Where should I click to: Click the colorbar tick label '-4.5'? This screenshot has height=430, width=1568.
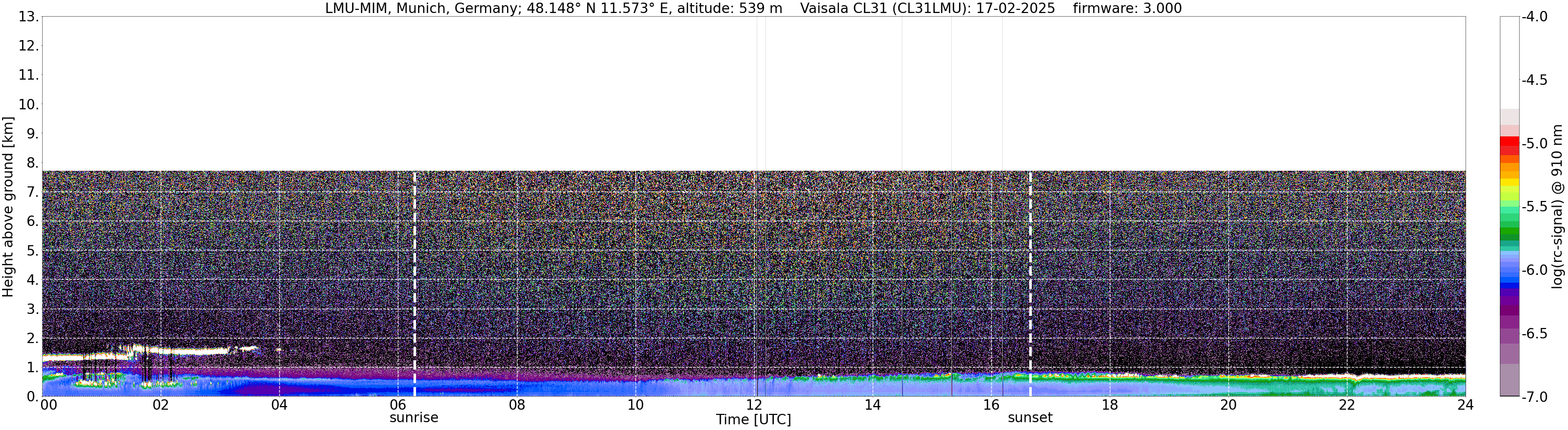point(1534,80)
